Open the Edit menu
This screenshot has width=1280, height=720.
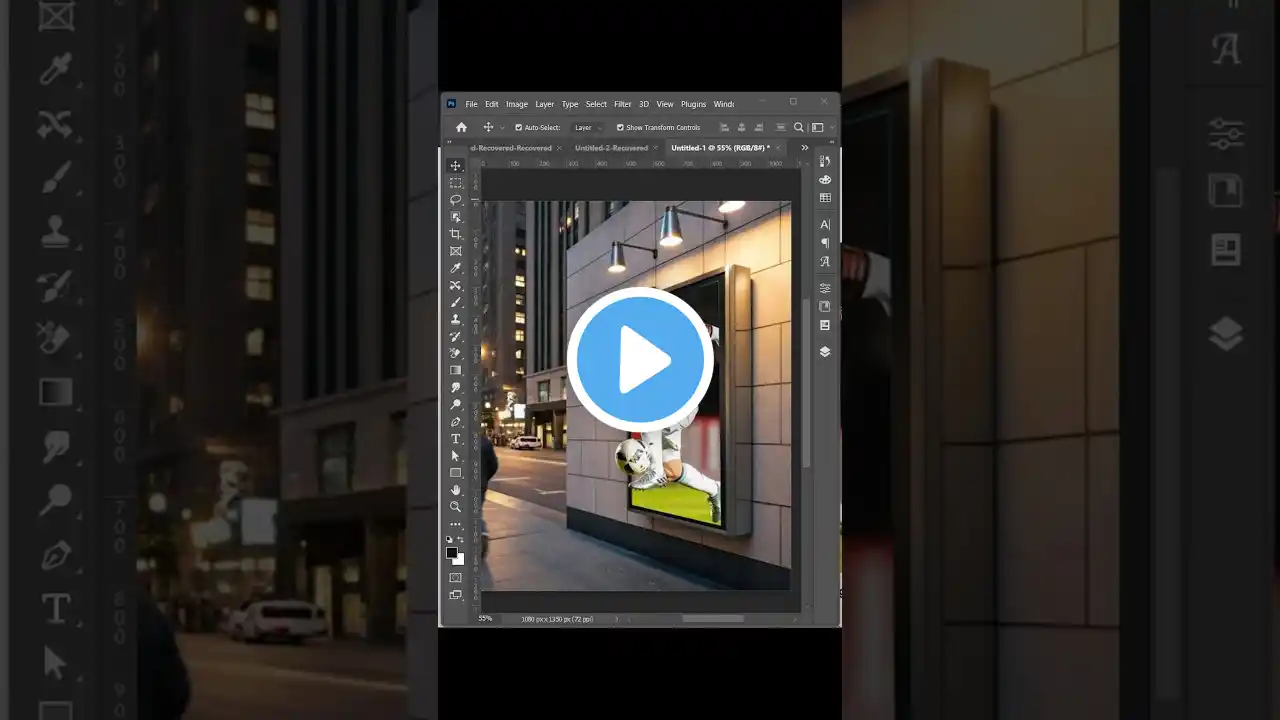492,104
